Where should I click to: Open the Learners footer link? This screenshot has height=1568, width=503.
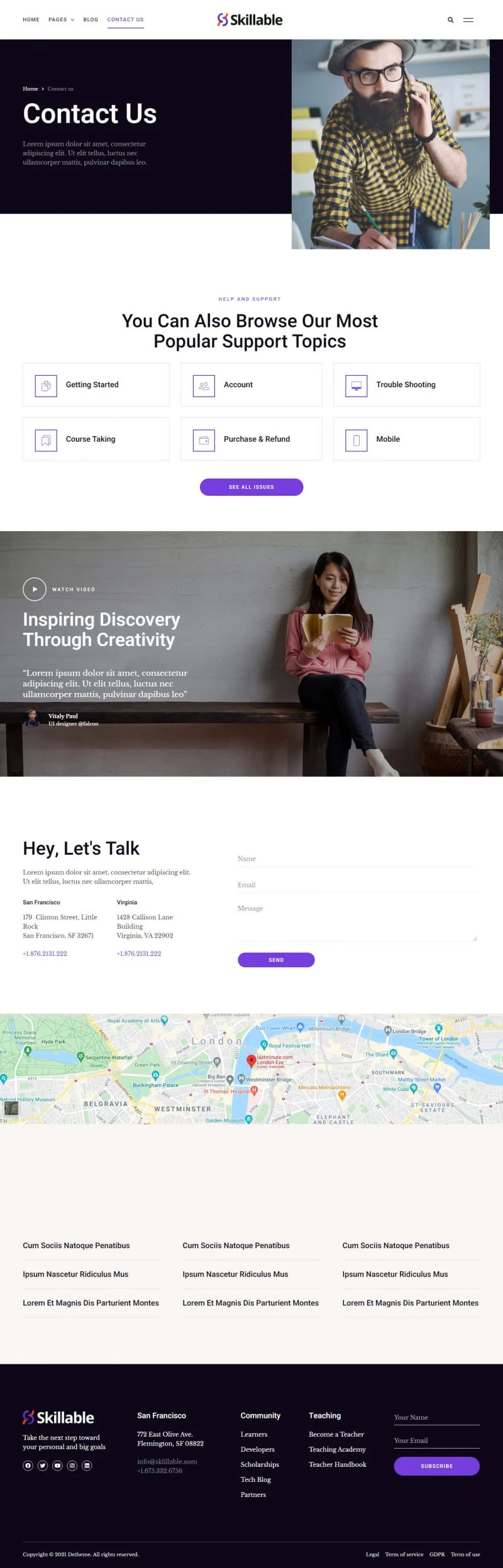tap(254, 1435)
